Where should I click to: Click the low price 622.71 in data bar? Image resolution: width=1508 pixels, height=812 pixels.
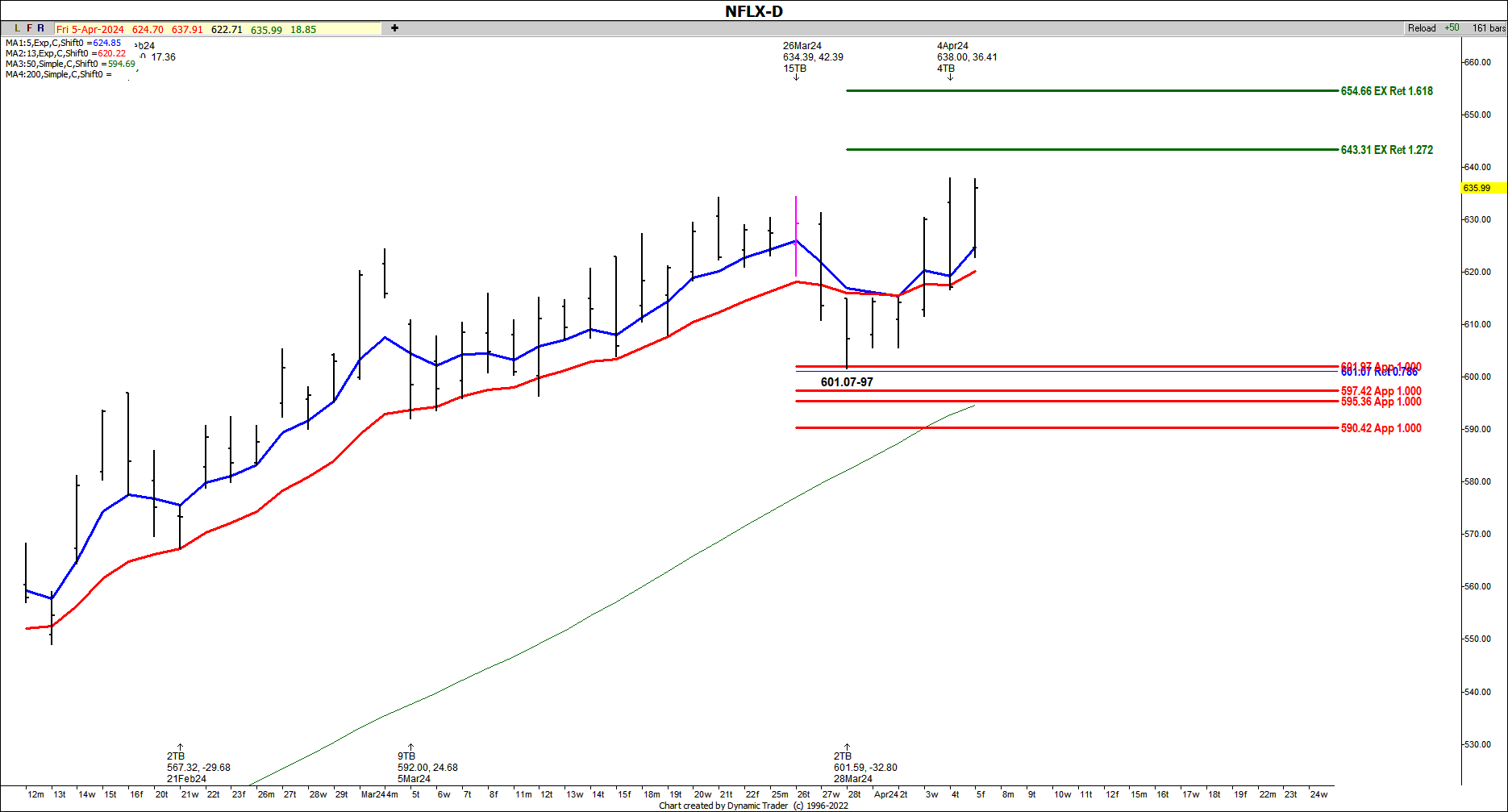tap(227, 29)
